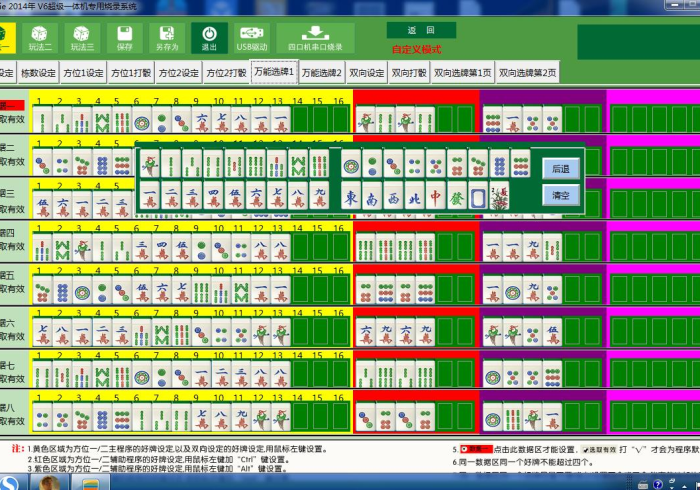
Task: Click the 四口机串口烧录 download icon
Action: (315, 39)
